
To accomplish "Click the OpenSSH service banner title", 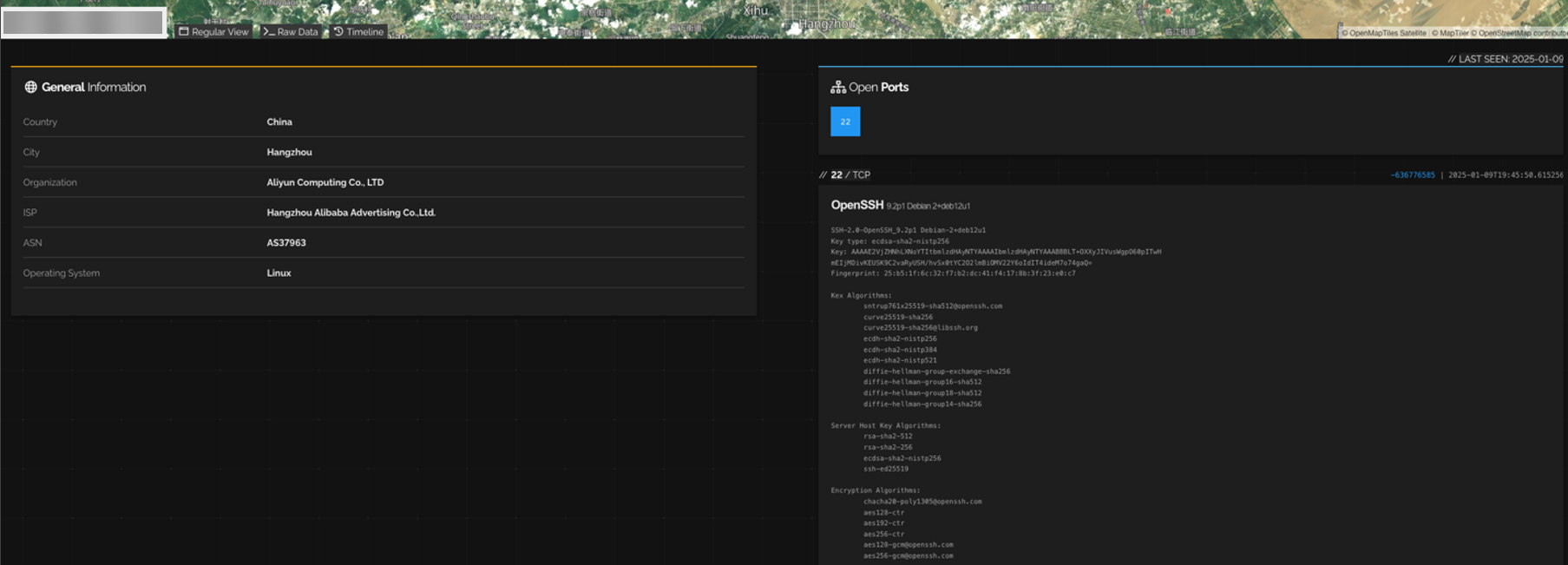I will (x=856, y=205).
